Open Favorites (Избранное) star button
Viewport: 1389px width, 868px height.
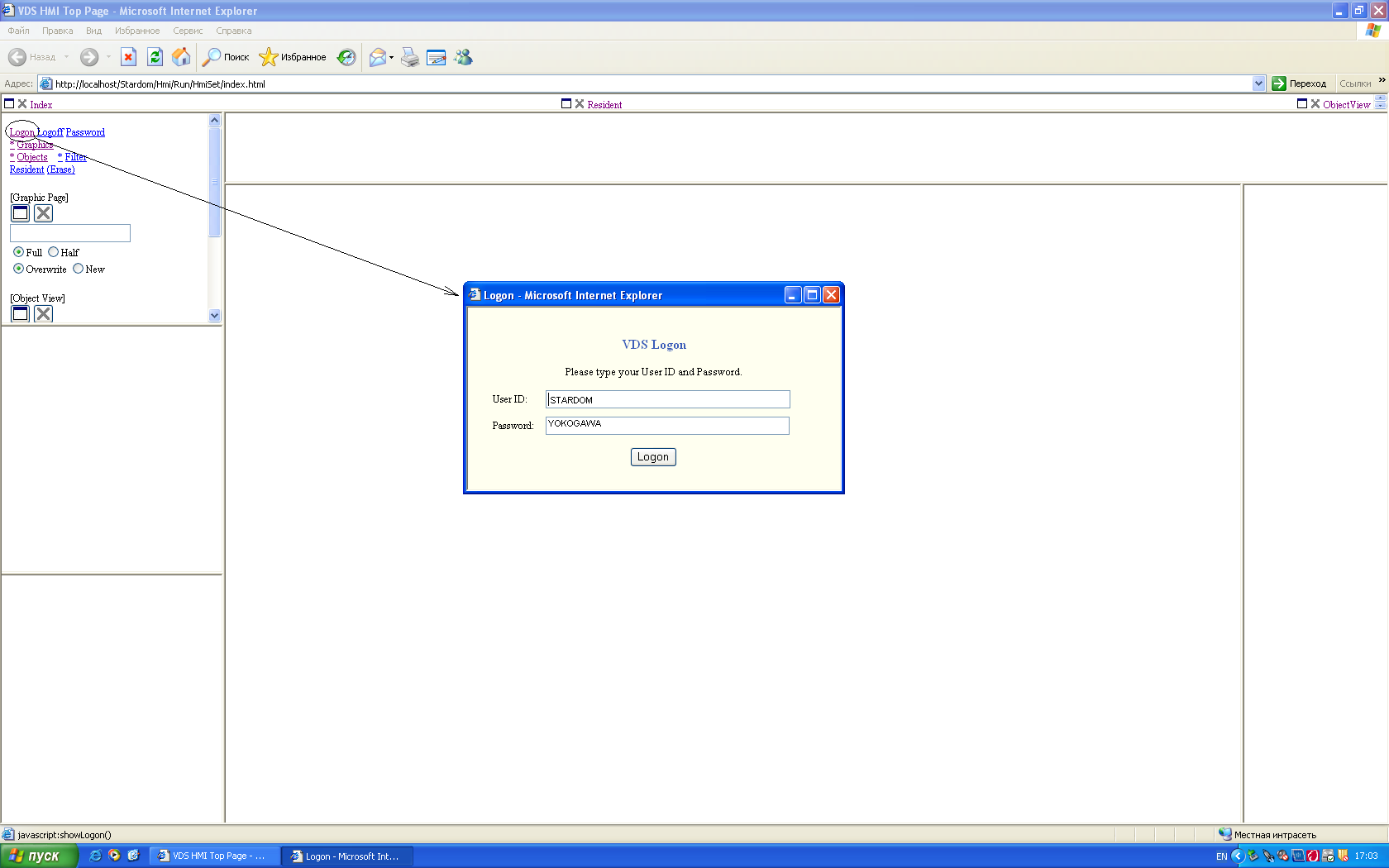click(293, 57)
